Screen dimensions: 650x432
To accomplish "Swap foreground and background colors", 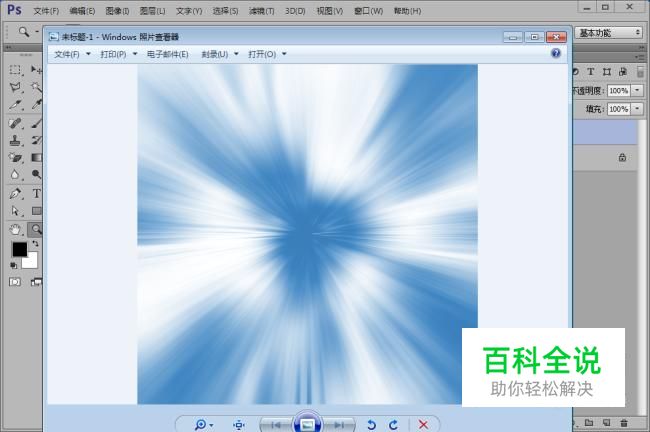I will (x=35, y=244).
